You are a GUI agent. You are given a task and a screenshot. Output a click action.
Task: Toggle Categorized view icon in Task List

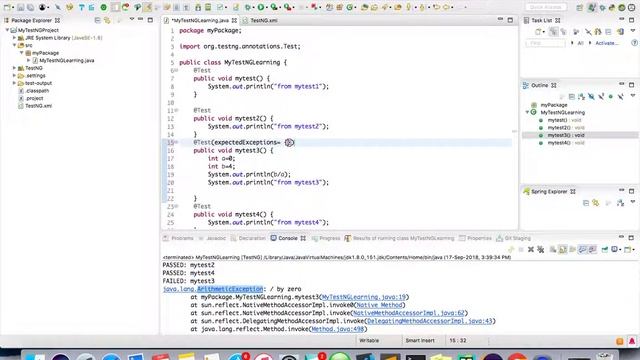click(553, 31)
